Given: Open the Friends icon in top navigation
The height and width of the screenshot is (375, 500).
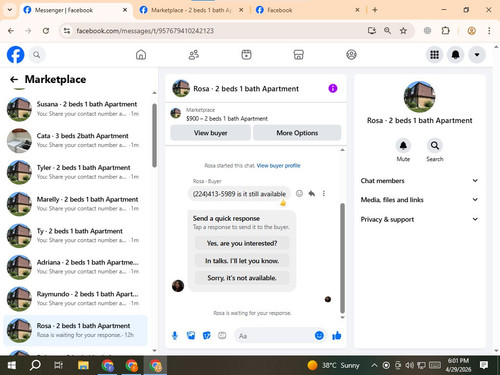Looking at the screenshot, I should (194, 55).
